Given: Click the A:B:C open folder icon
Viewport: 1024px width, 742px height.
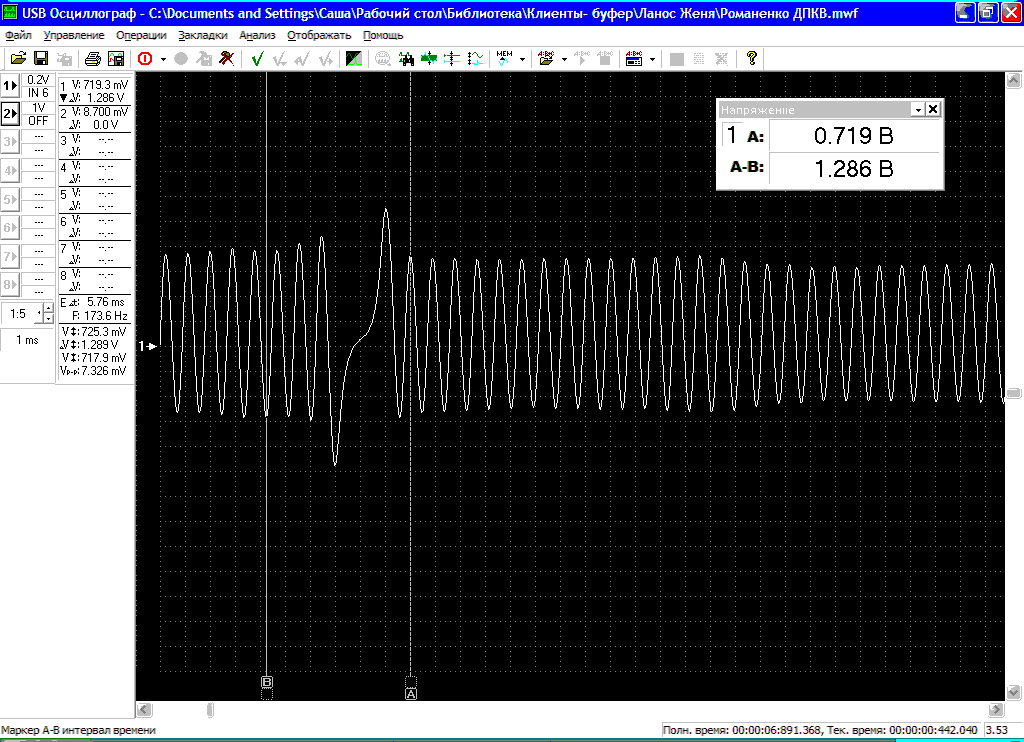Looking at the screenshot, I should pos(546,59).
